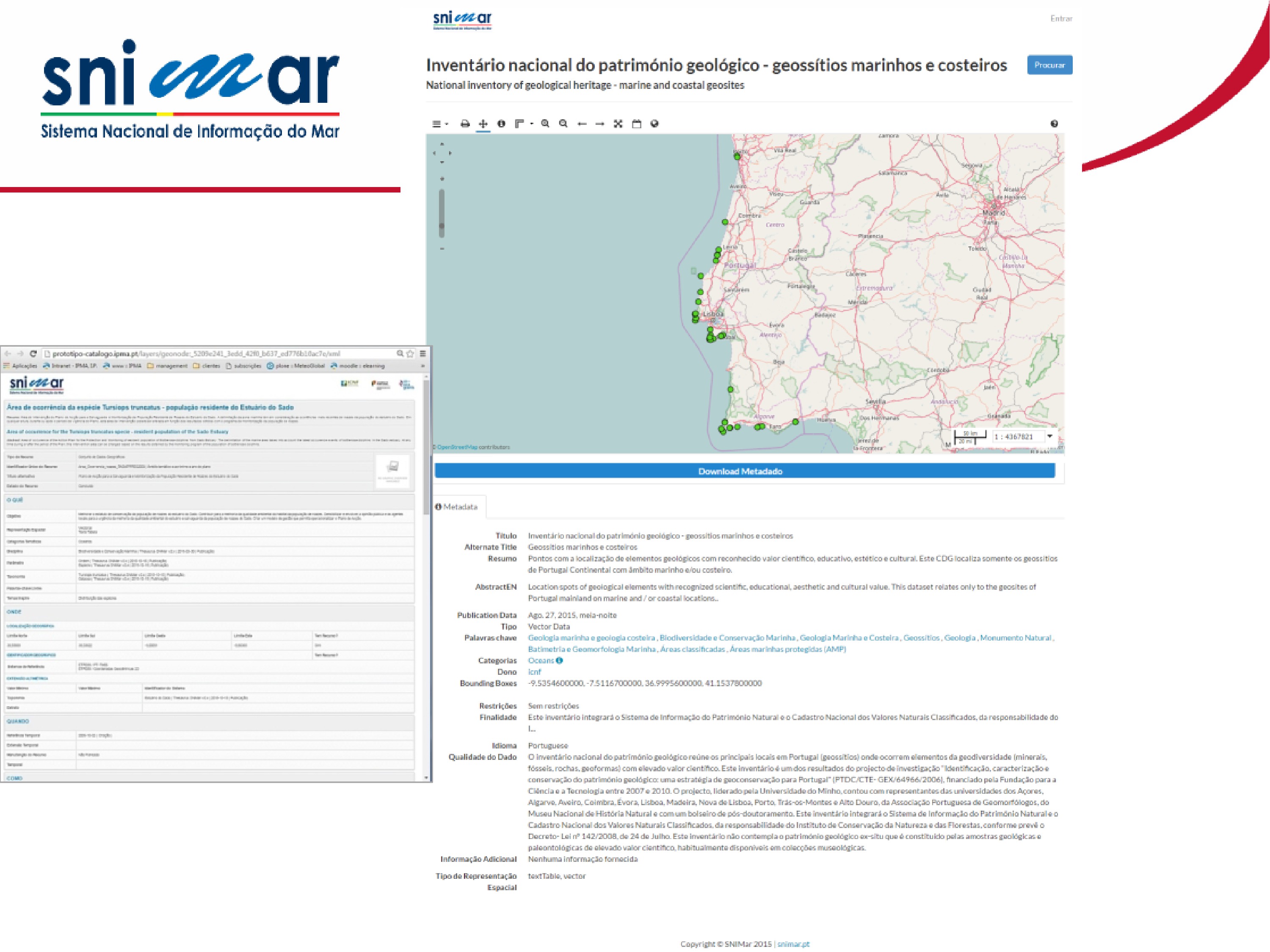Click the Entrar login link
Screen dimensions: 1270x952
point(1061,18)
